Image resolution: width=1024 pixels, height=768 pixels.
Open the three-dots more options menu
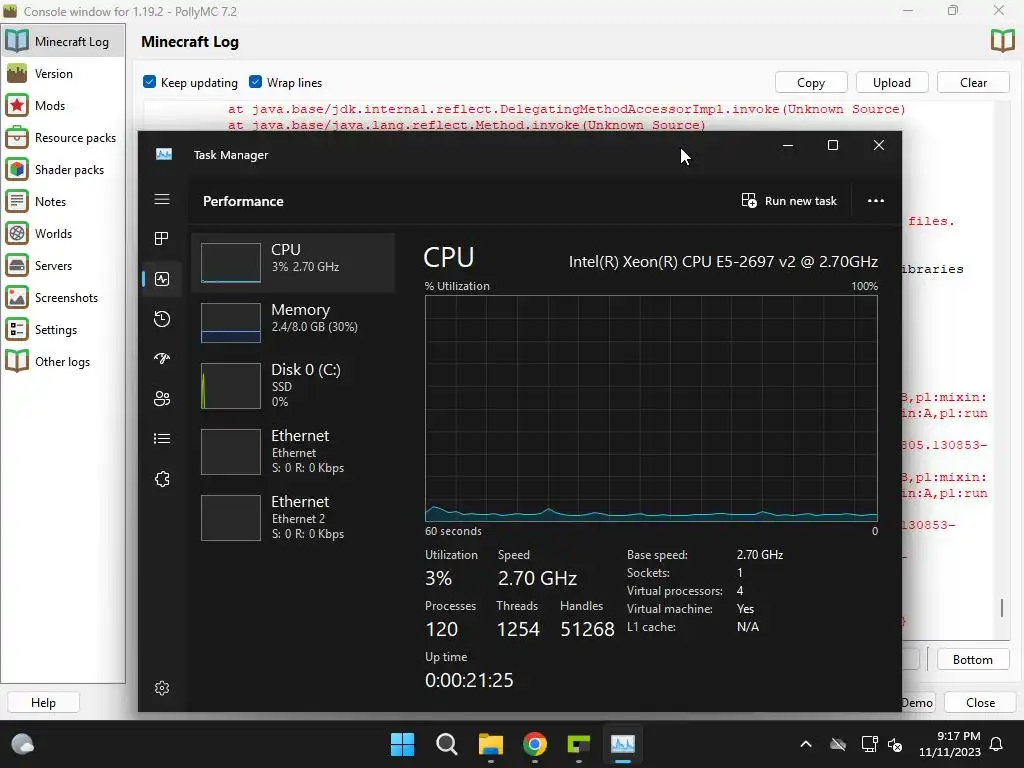click(x=876, y=200)
